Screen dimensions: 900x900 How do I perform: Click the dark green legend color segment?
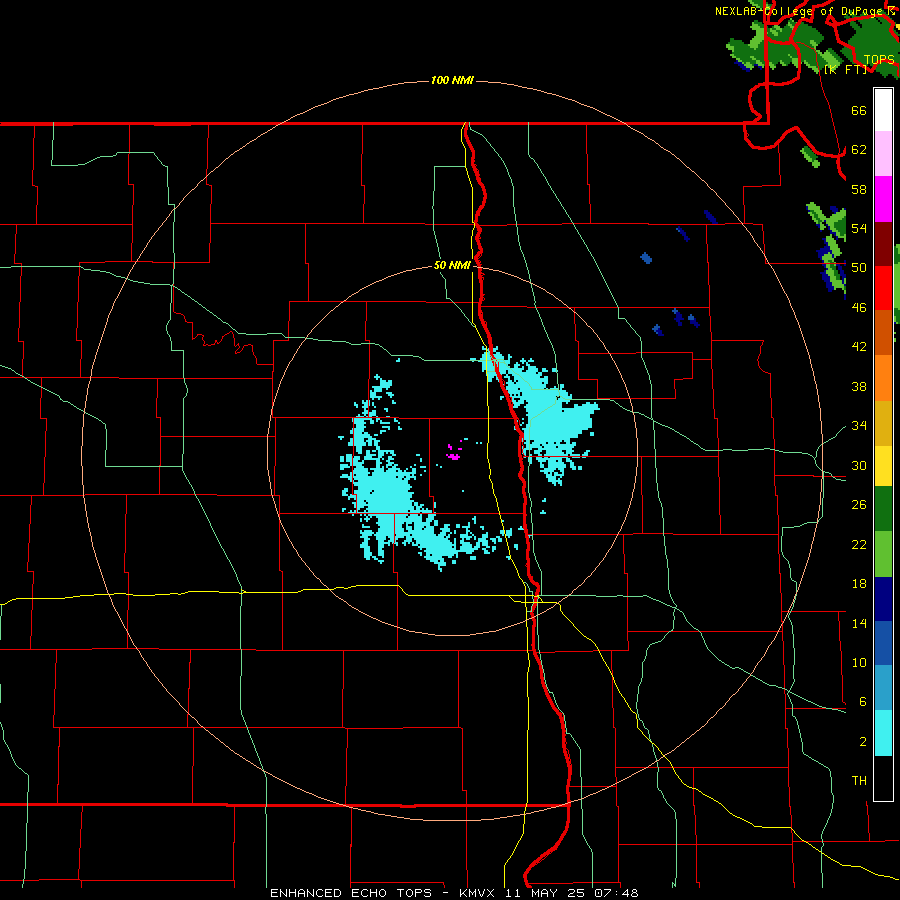pyautogui.click(x=883, y=509)
